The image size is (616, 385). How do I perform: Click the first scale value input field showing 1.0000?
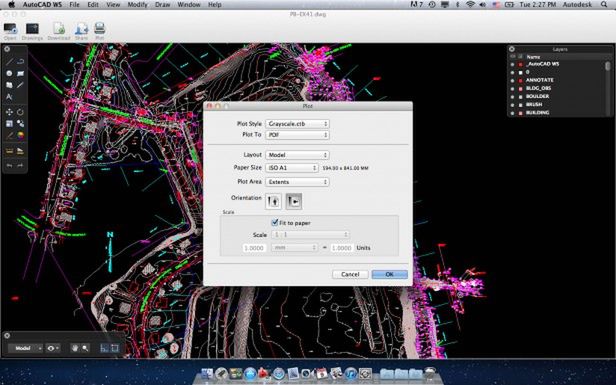[x=254, y=248]
